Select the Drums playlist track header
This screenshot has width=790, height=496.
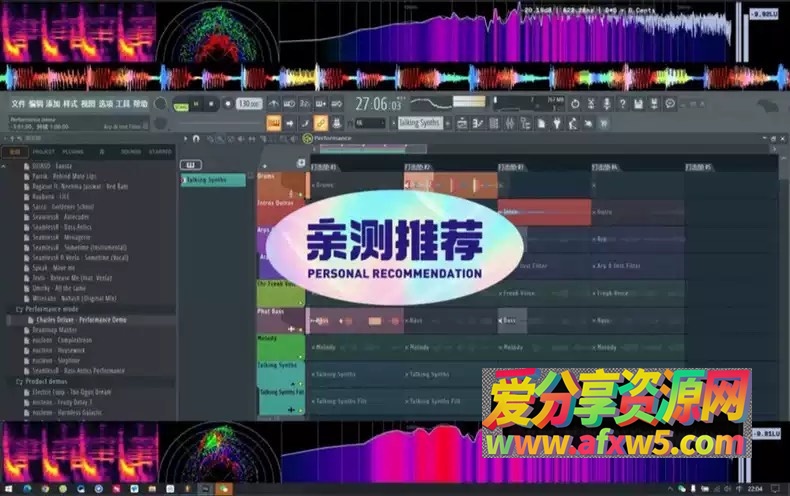click(x=280, y=185)
